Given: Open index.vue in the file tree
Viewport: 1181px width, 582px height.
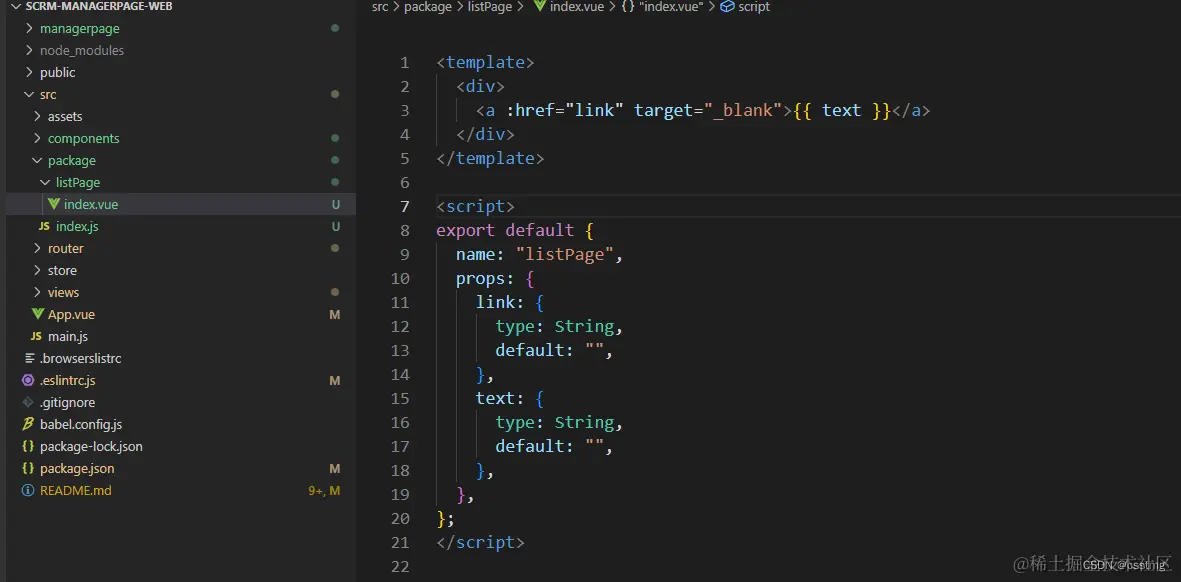Looking at the screenshot, I should coord(181,204).
